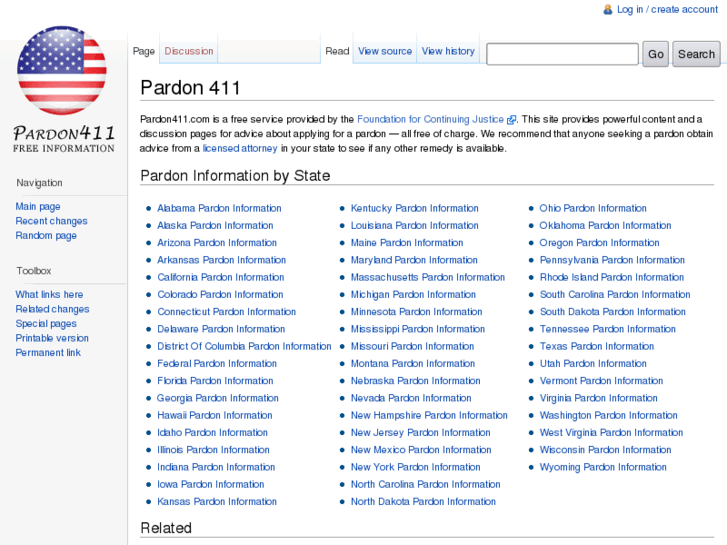Open District Of Columbia Pardon Information
This screenshot has height=545, width=727.
click(244, 346)
